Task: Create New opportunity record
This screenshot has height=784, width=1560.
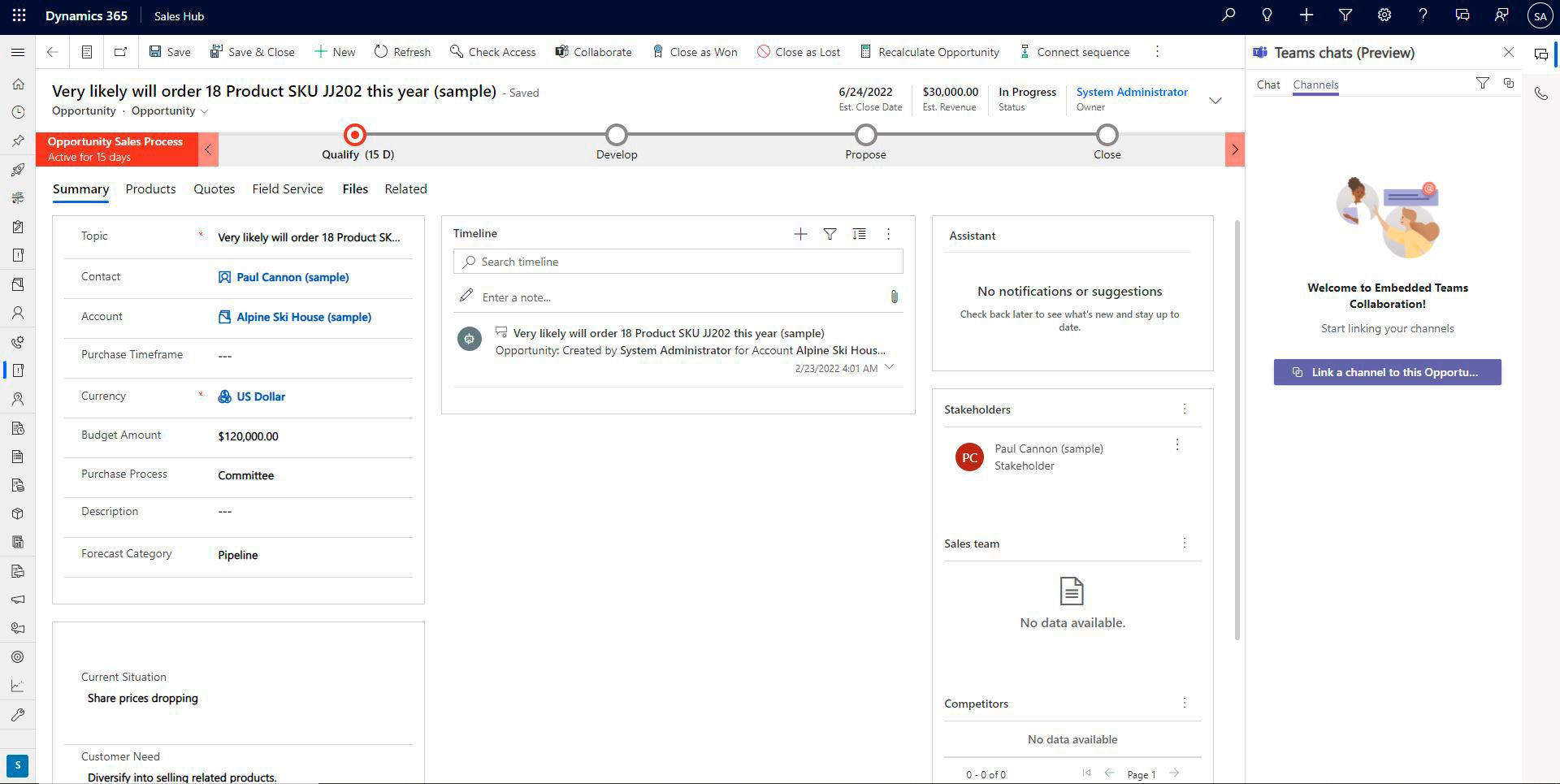Action: coord(335,52)
